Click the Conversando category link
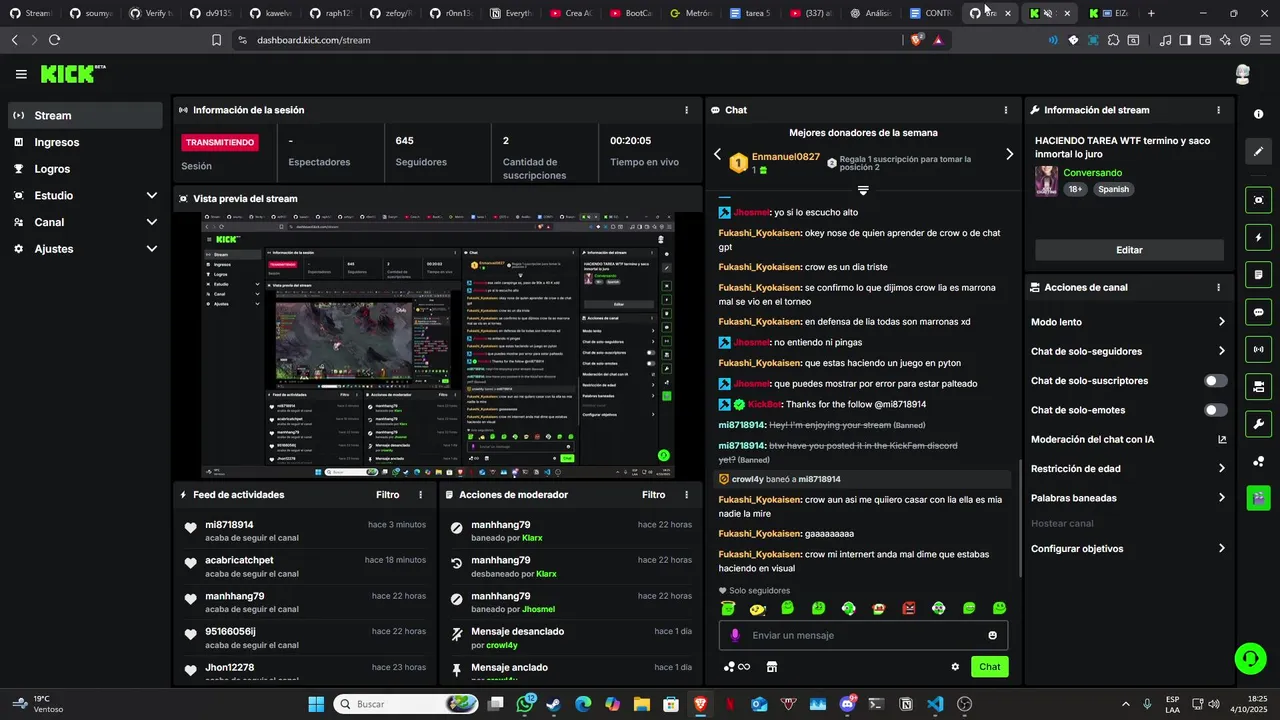Viewport: 1280px width, 720px height. (x=1092, y=173)
